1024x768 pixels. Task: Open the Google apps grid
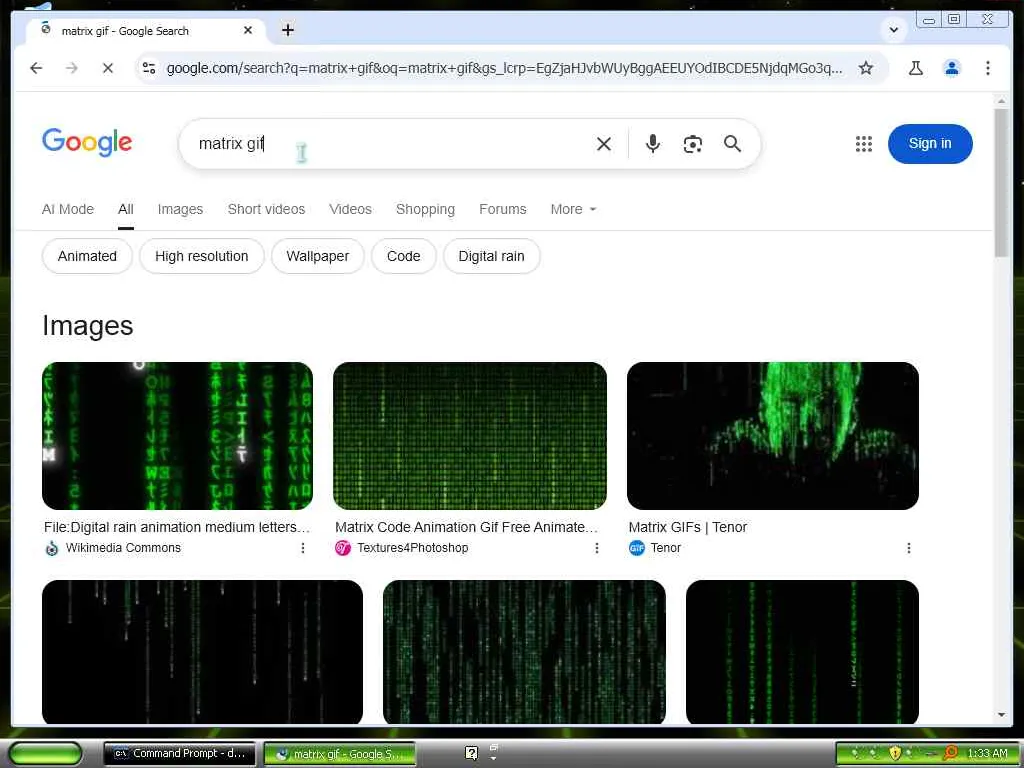(863, 144)
